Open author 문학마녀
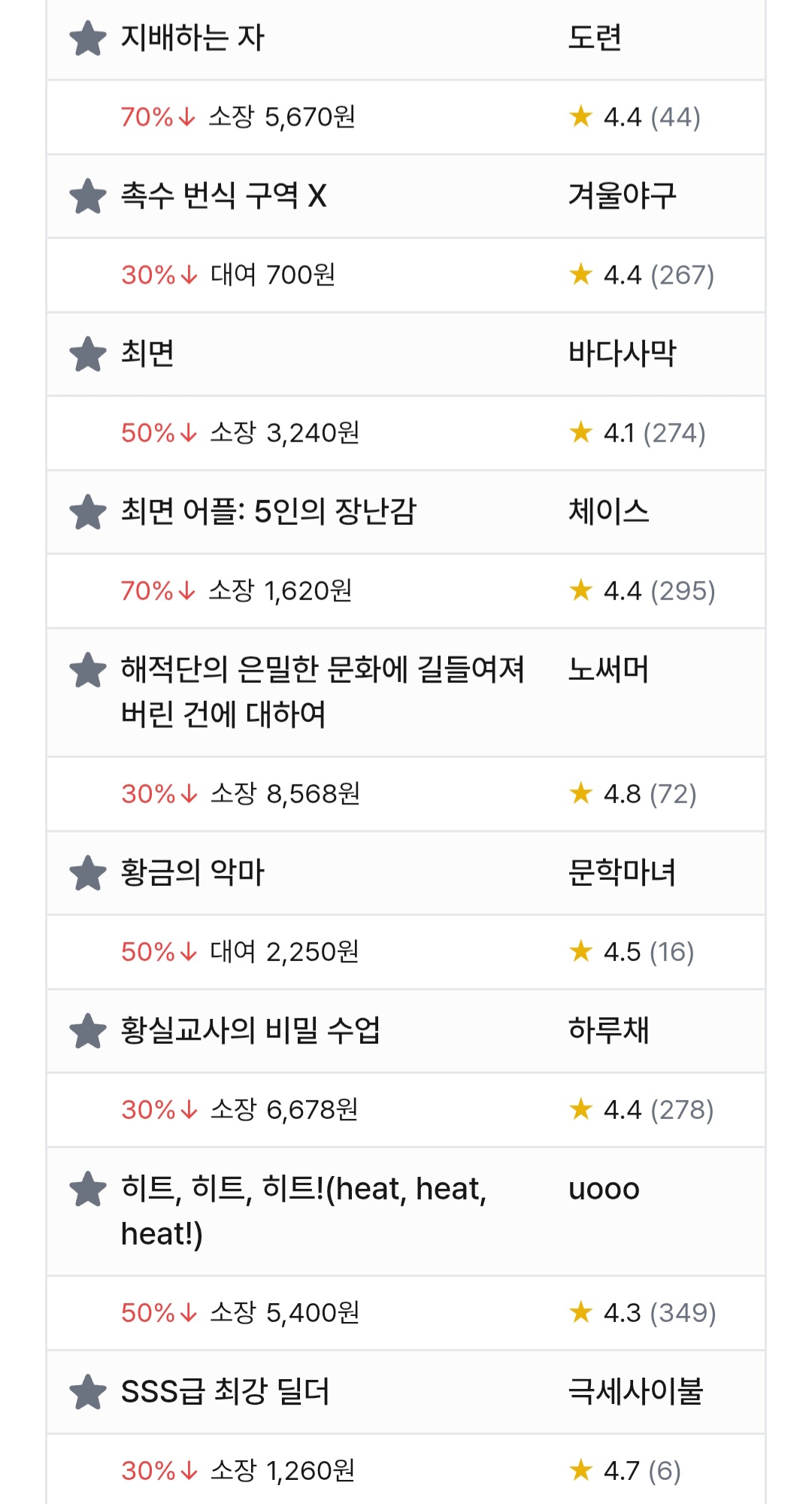This screenshot has width=812, height=1504. [622, 872]
